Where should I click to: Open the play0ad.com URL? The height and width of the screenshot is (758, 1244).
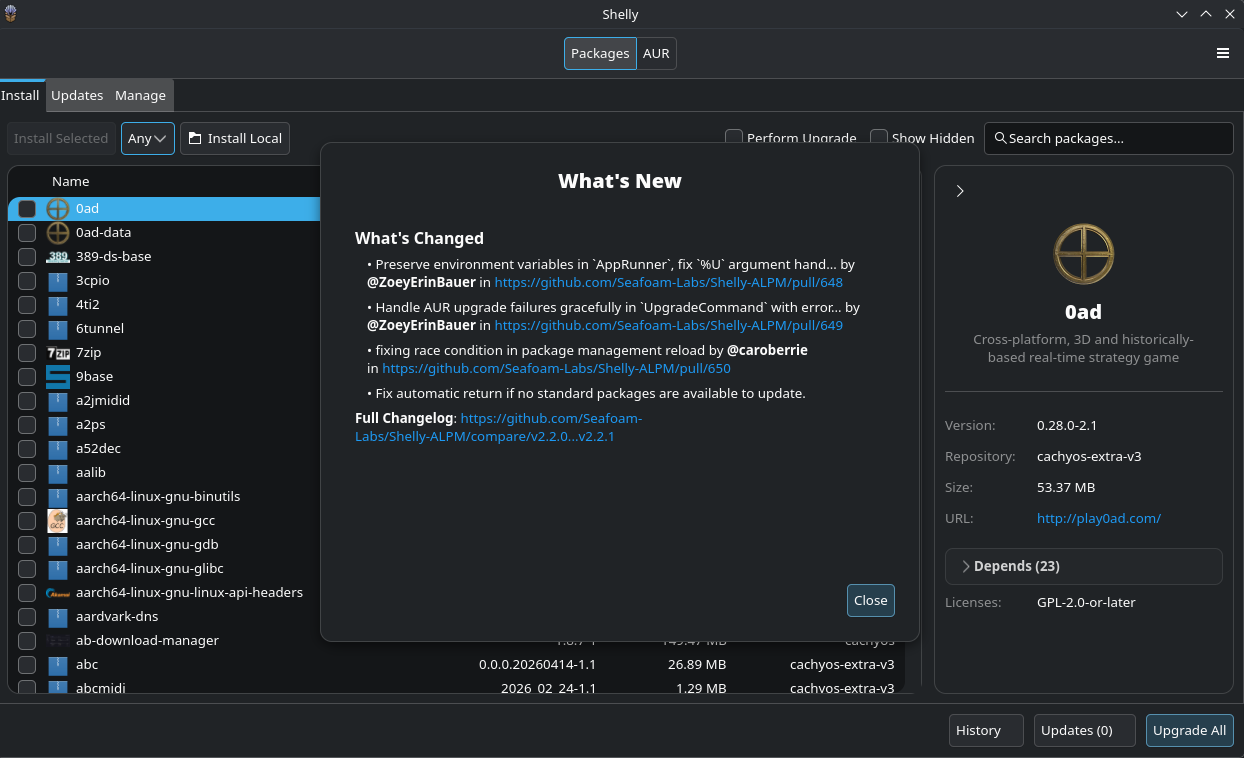[1099, 518]
